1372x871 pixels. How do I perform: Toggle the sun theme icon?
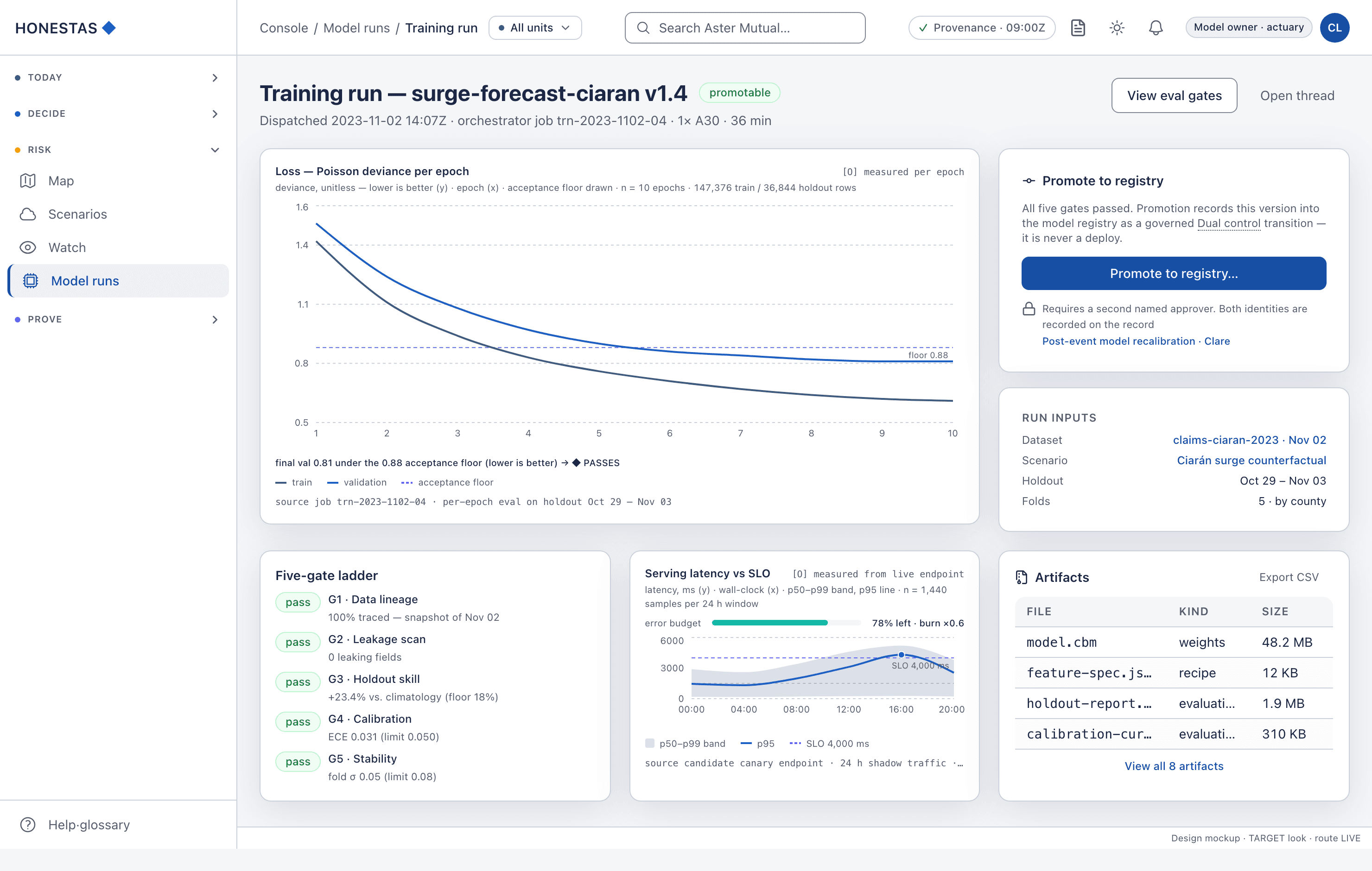click(1117, 27)
